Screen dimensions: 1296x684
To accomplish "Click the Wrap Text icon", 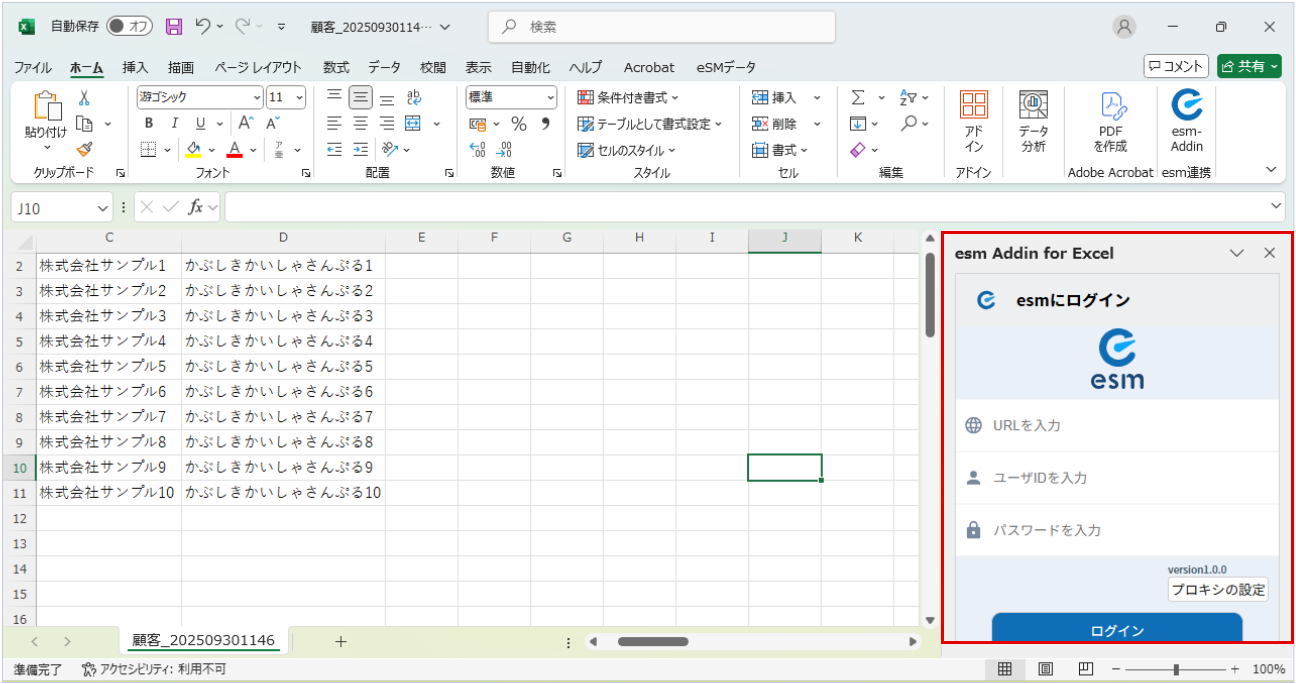I will (x=414, y=98).
